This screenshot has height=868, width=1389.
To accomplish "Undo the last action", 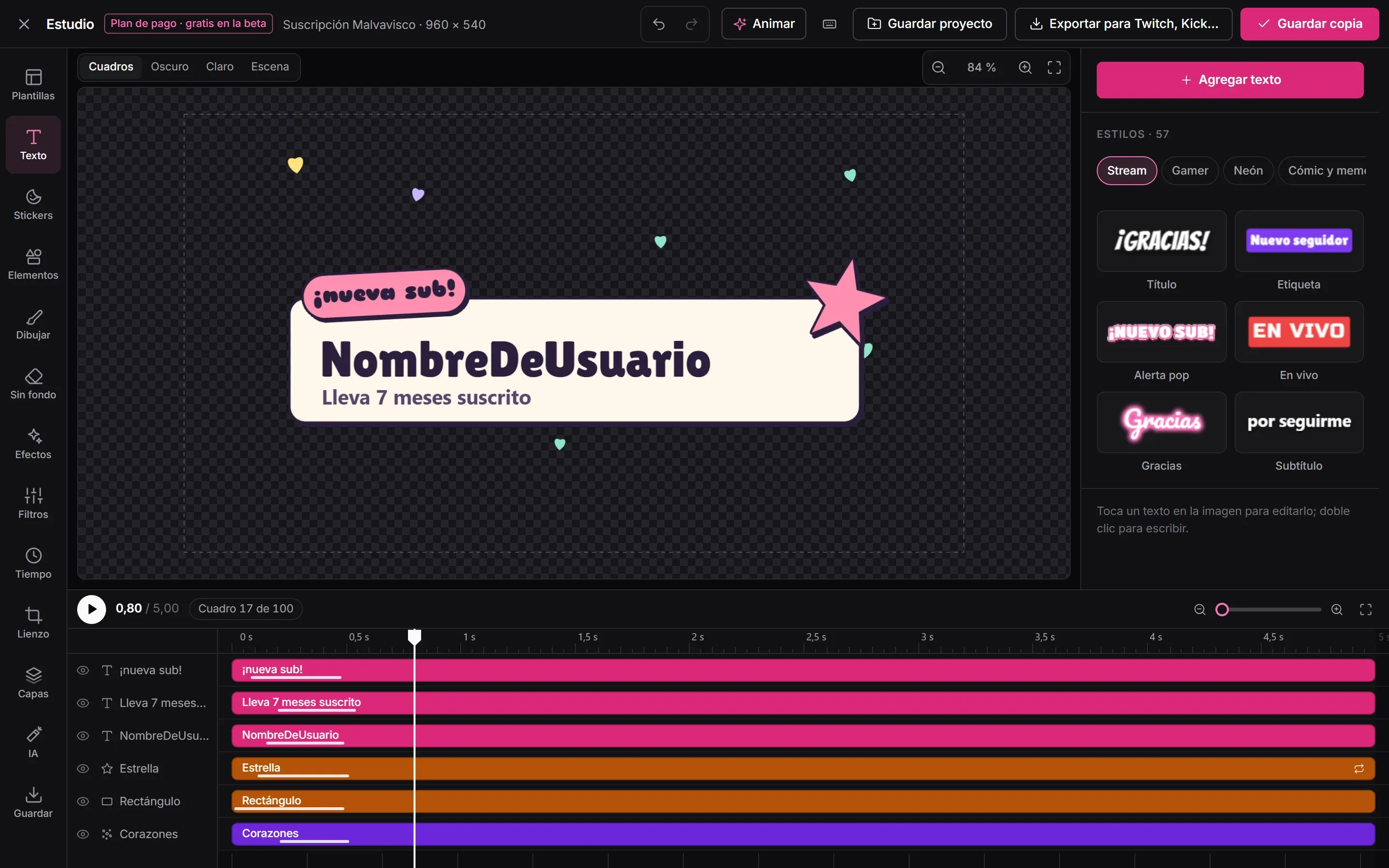I will 659,24.
